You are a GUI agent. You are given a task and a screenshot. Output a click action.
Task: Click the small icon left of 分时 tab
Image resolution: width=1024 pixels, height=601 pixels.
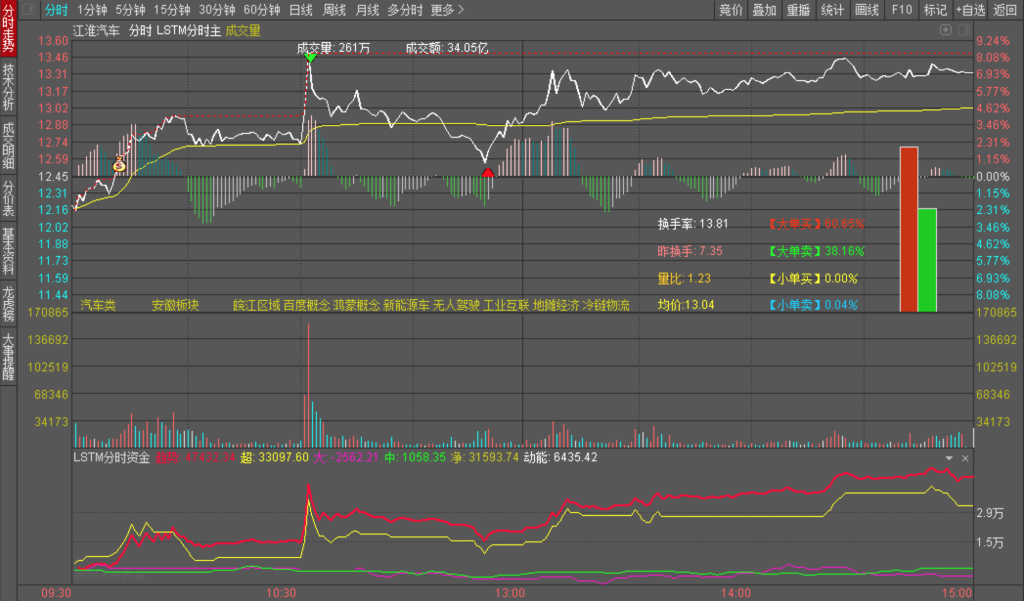click(27, 10)
